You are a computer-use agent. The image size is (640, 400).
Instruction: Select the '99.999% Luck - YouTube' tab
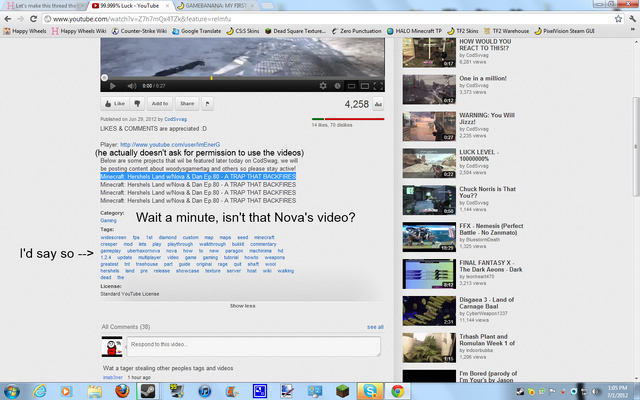click(x=130, y=6)
